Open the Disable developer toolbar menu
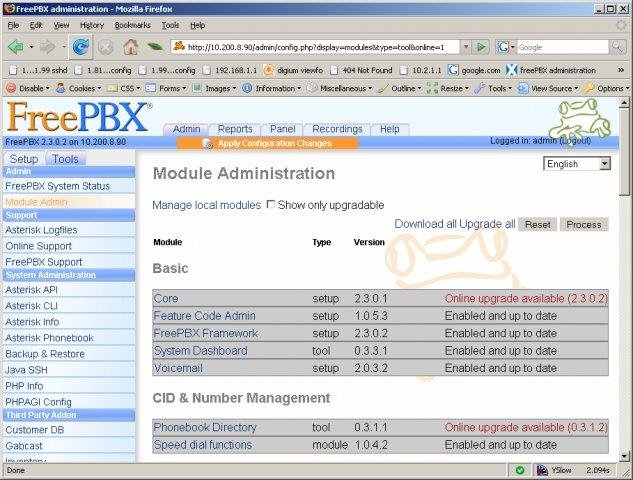 point(28,88)
